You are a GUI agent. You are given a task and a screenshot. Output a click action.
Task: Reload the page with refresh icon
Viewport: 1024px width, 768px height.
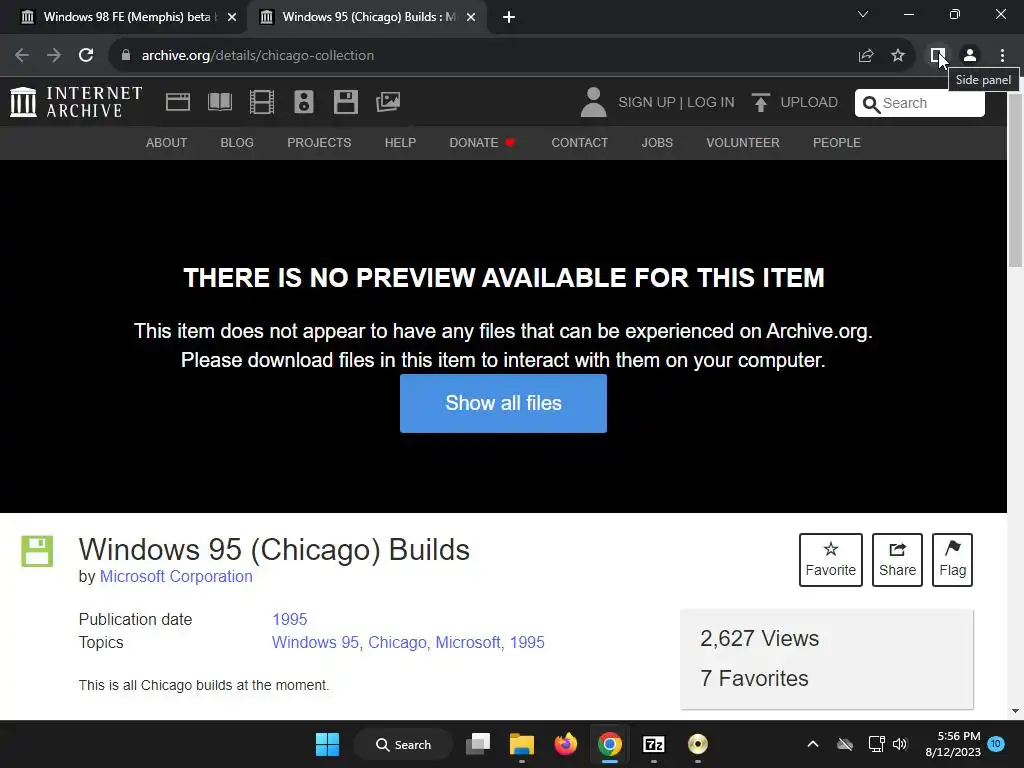click(86, 56)
